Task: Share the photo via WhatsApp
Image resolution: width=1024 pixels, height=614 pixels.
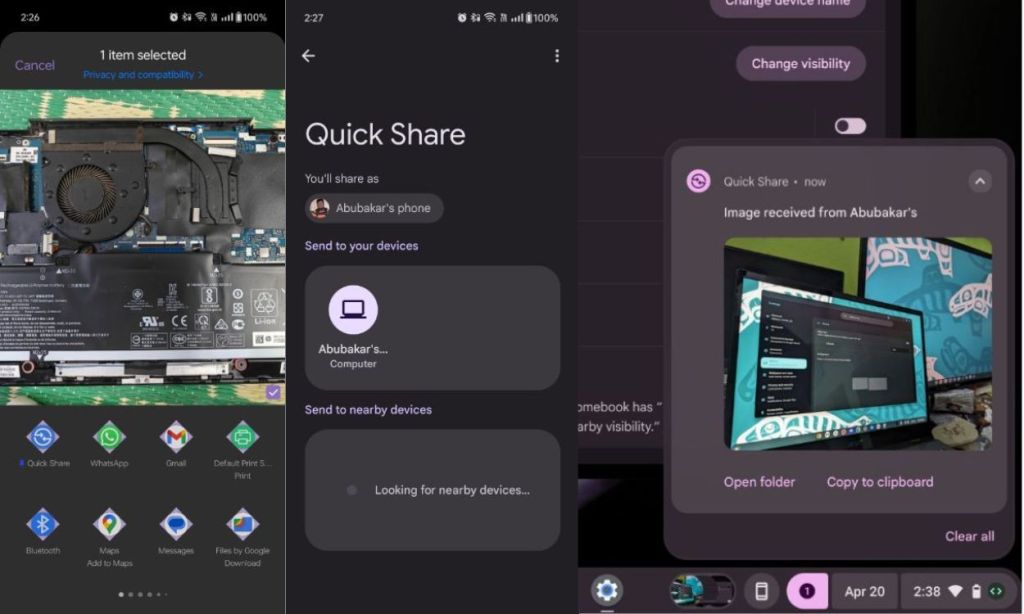Action: point(109,437)
